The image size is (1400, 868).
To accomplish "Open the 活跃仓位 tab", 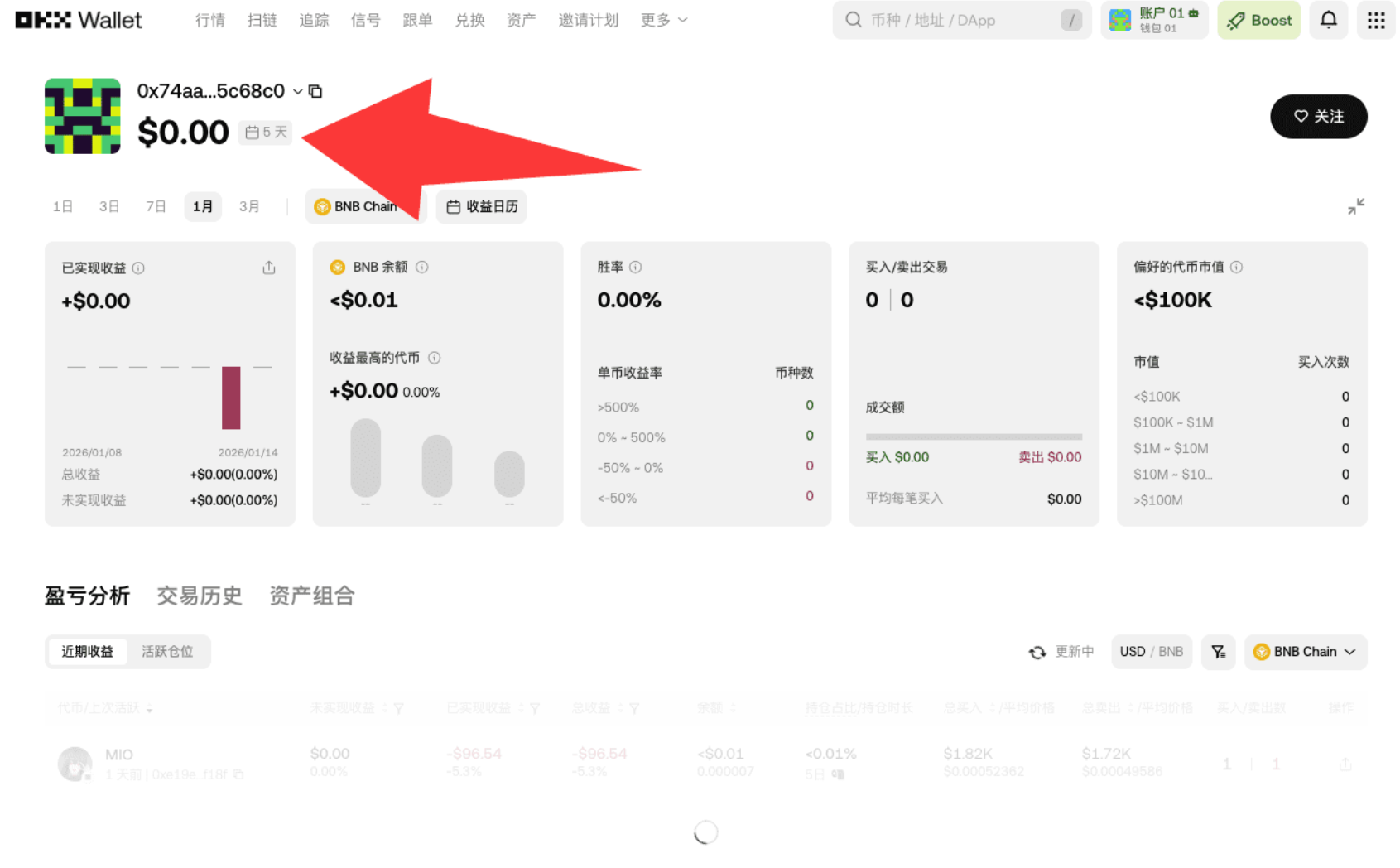I will [167, 652].
